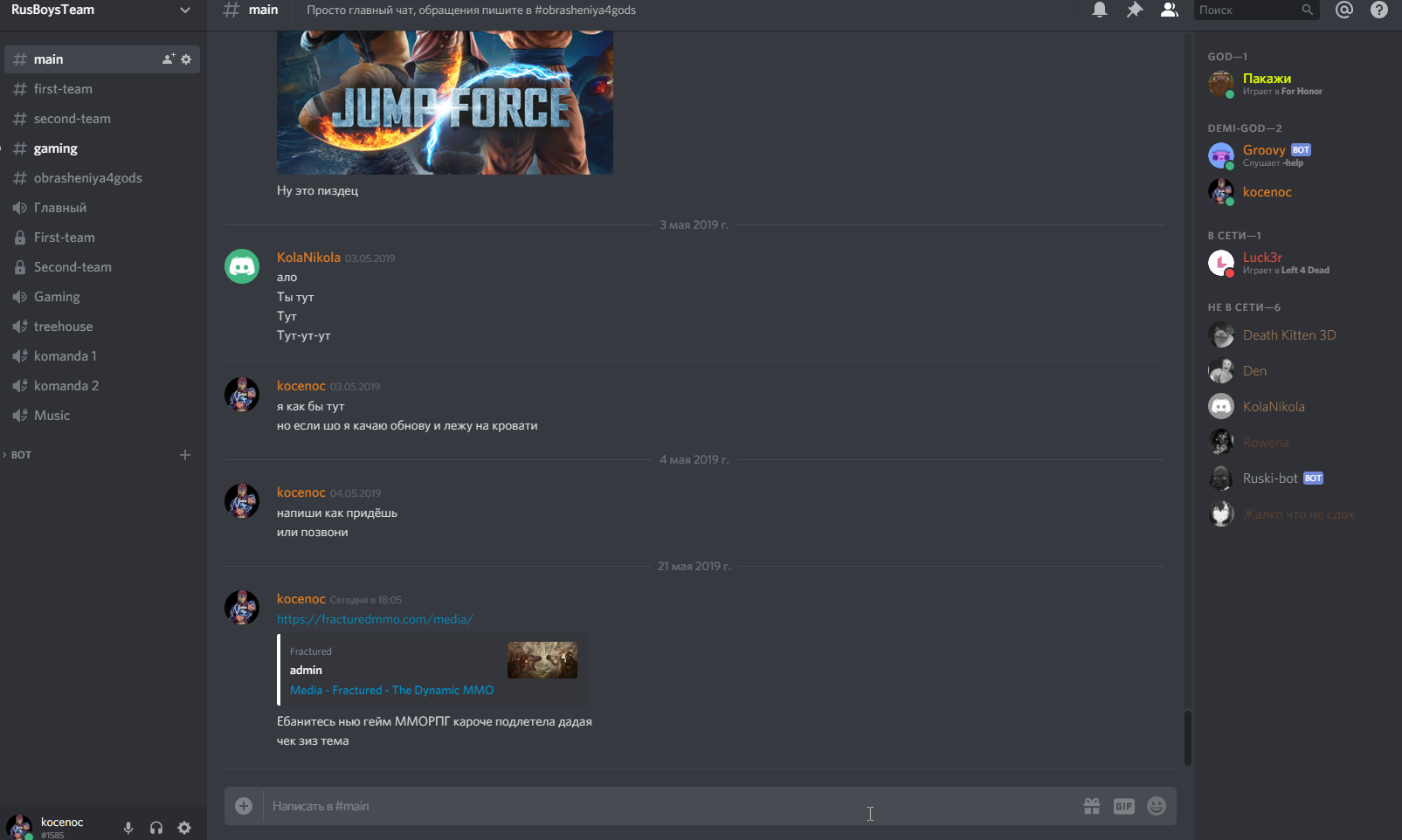Select kocenoc in member list
The width and height of the screenshot is (1402, 840).
pos(1295,191)
